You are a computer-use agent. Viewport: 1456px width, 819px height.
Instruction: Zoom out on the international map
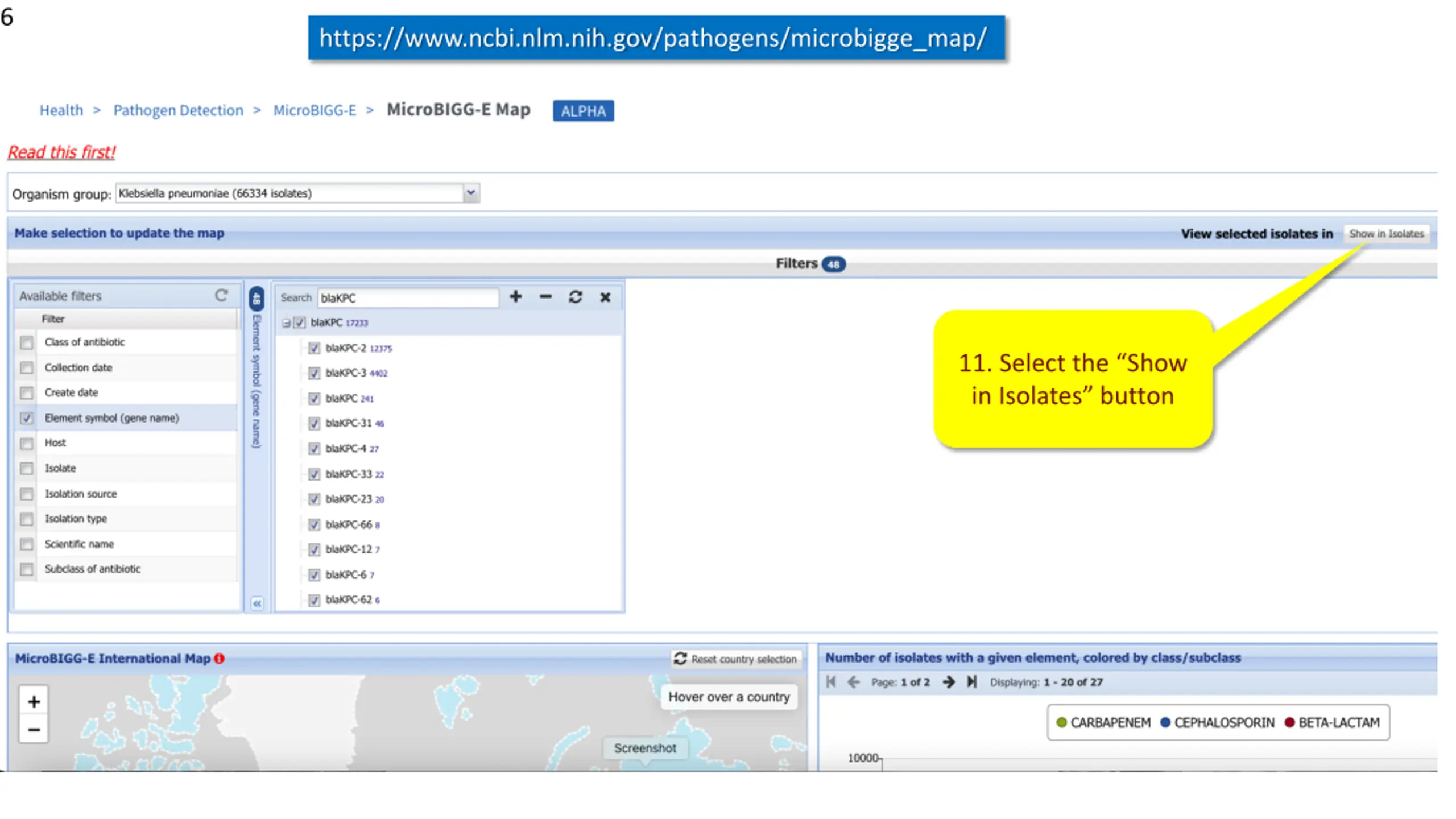tap(34, 730)
